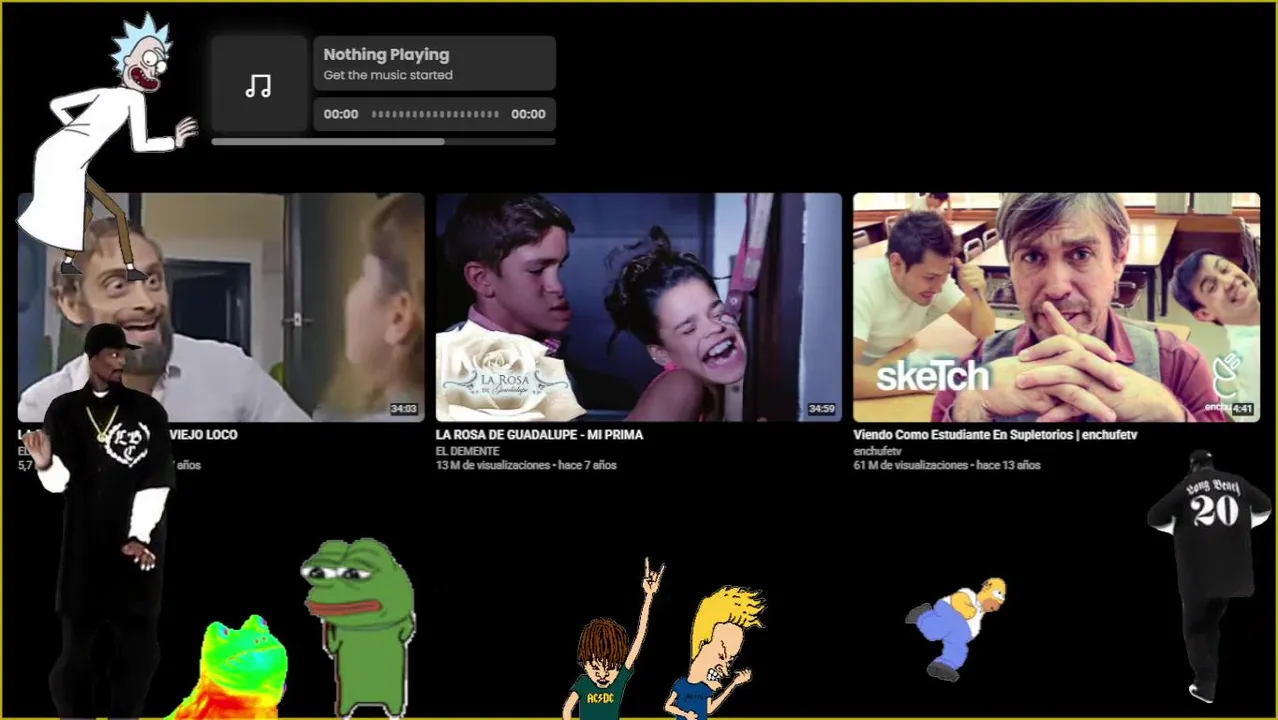1278x720 pixels.
Task: Click the total time 00:00 on the right
Action: pos(528,114)
